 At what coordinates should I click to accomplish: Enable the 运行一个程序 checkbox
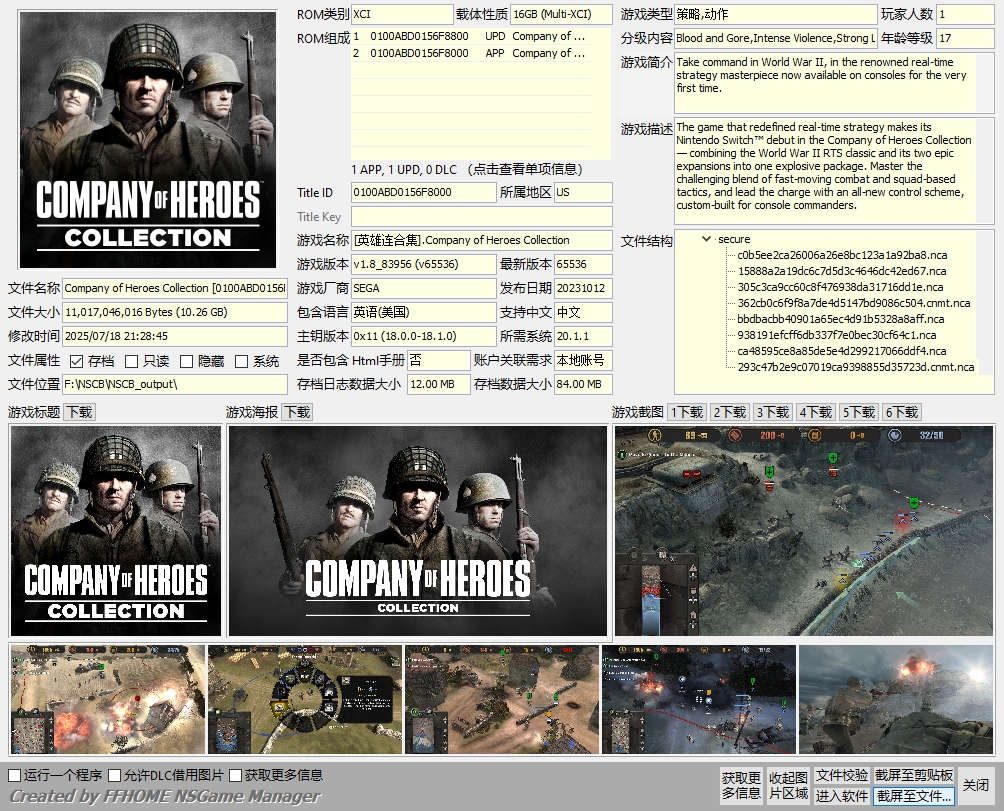(x=14, y=776)
